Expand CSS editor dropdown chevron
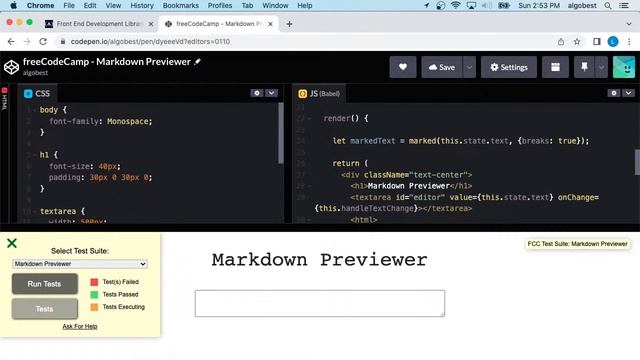This screenshot has height=360, width=640. point(271,93)
